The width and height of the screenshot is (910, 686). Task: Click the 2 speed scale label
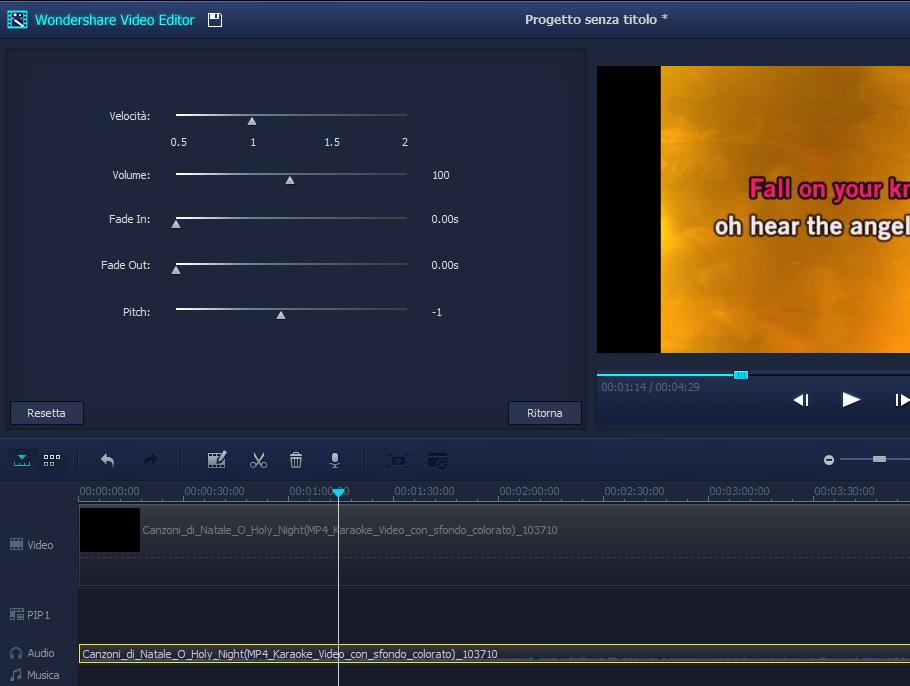point(405,142)
